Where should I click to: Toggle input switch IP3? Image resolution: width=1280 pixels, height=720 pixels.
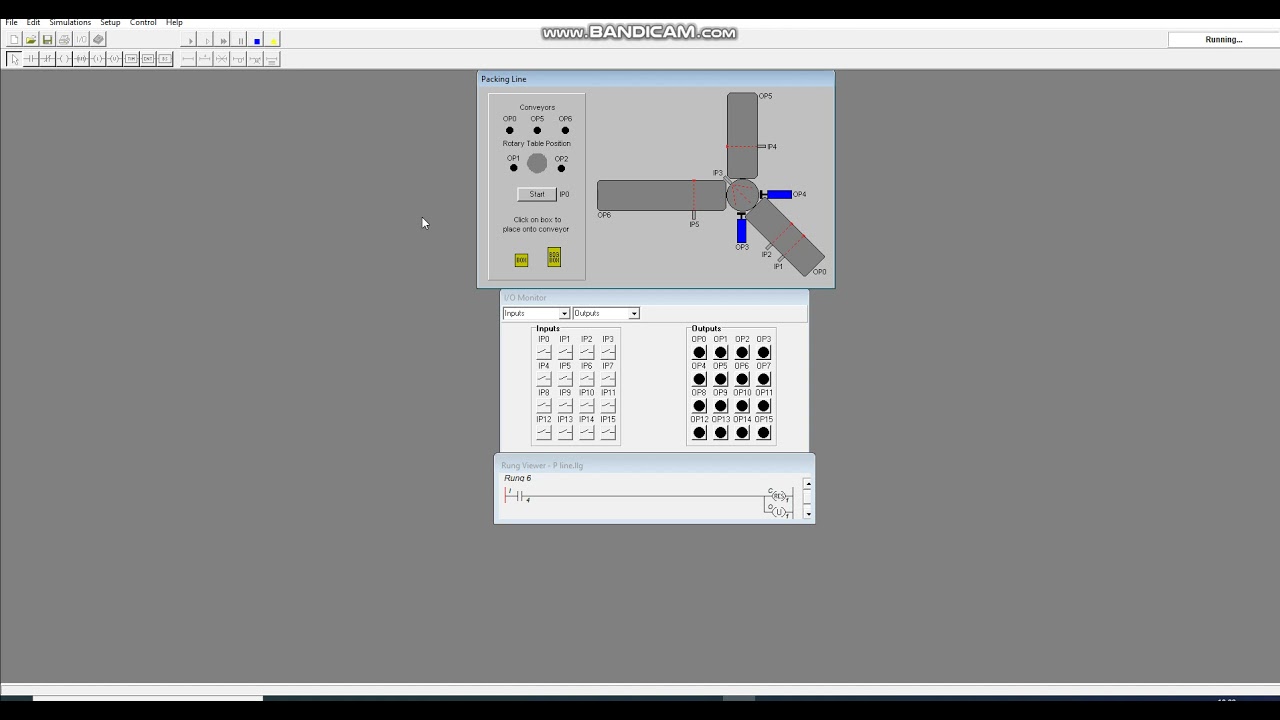[x=608, y=352]
